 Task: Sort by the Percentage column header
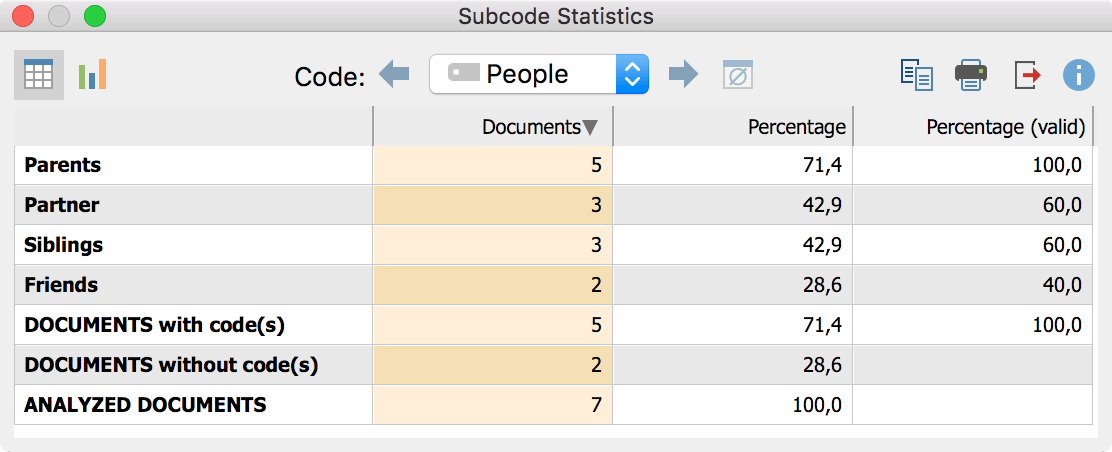point(733,126)
